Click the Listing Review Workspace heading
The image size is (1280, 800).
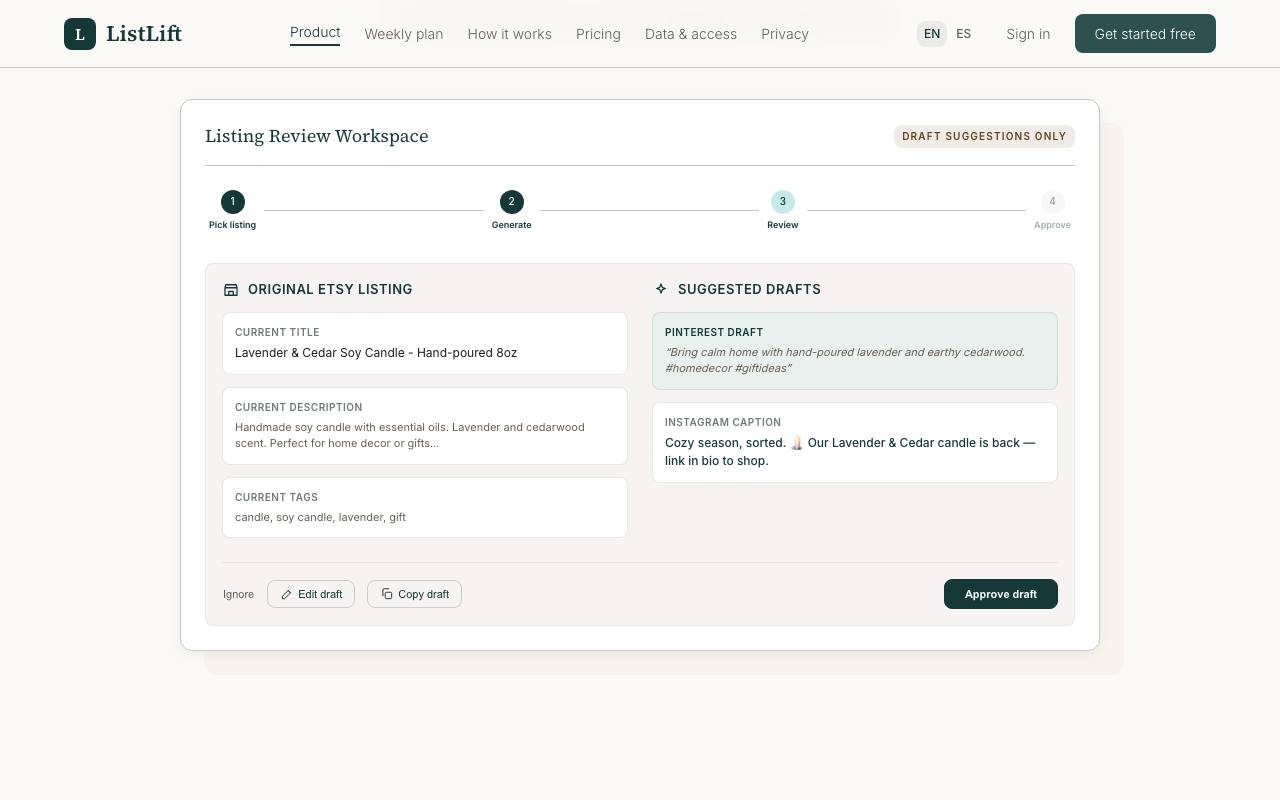click(317, 136)
